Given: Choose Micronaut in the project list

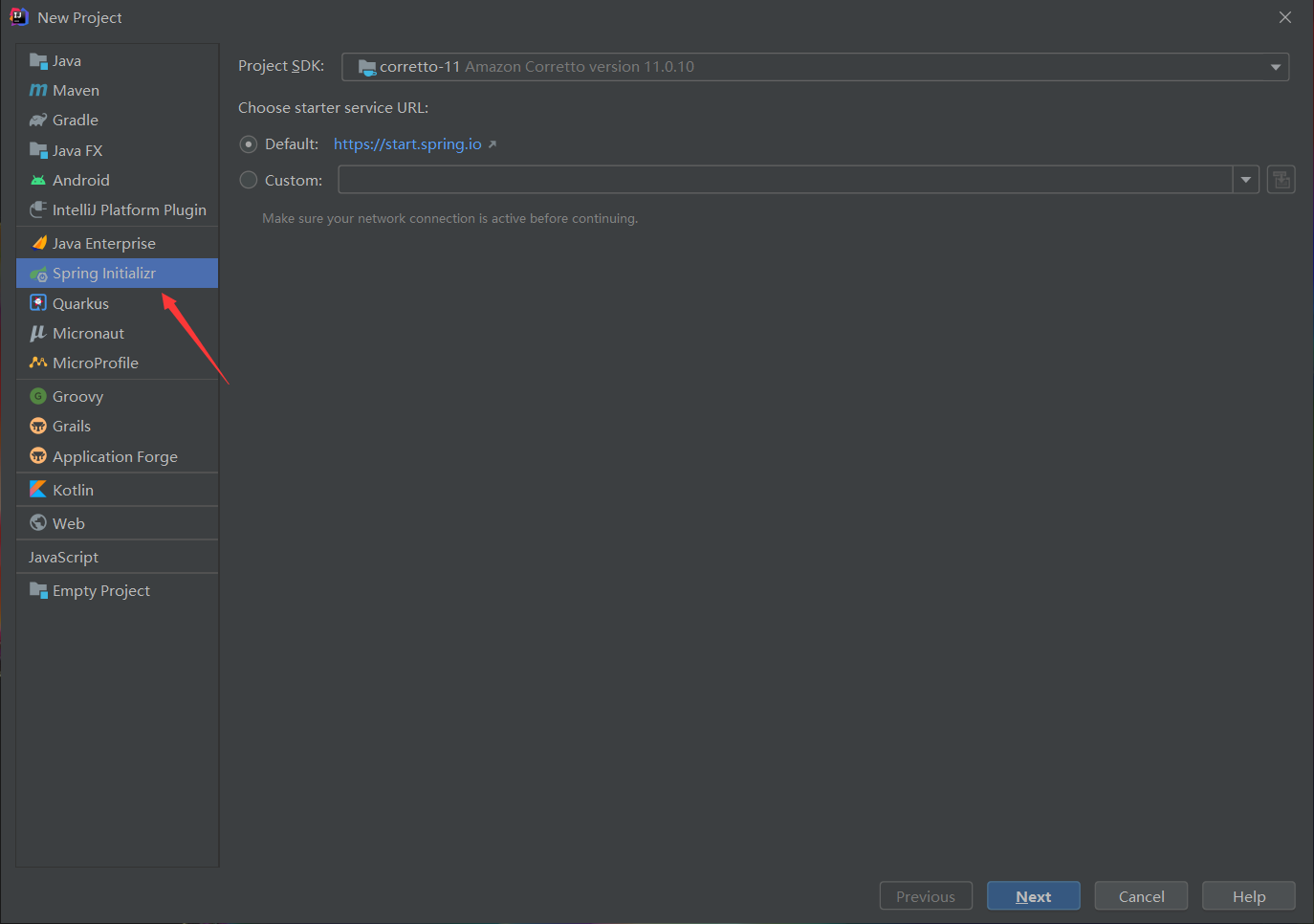Looking at the screenshot, I should [117, 333].
